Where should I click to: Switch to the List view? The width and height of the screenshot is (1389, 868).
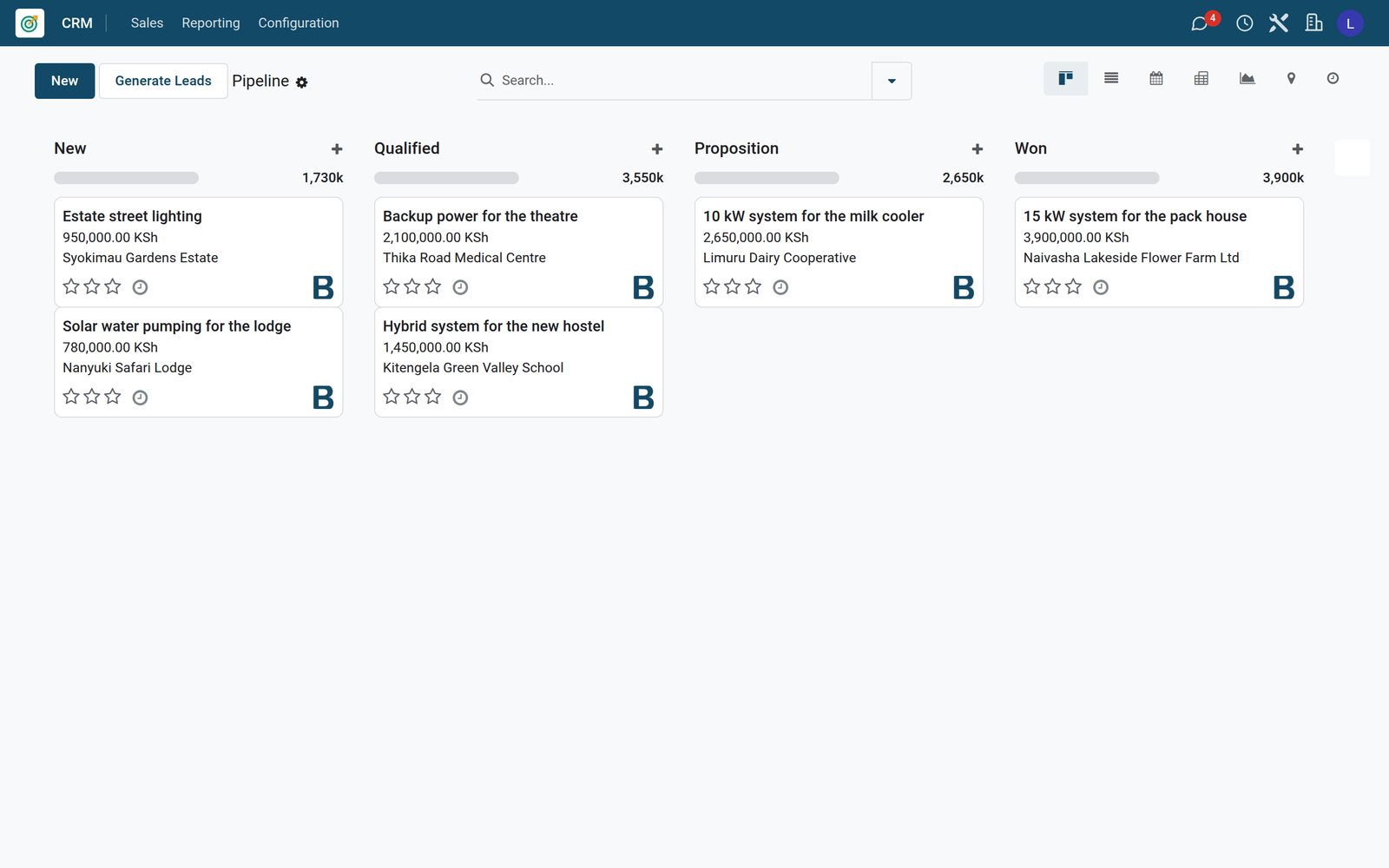click(x=1110, y=79)
